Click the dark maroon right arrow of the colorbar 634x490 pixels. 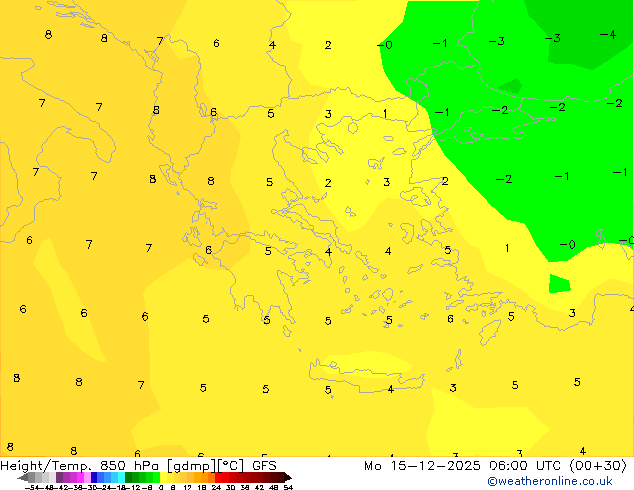pos(287,477)
